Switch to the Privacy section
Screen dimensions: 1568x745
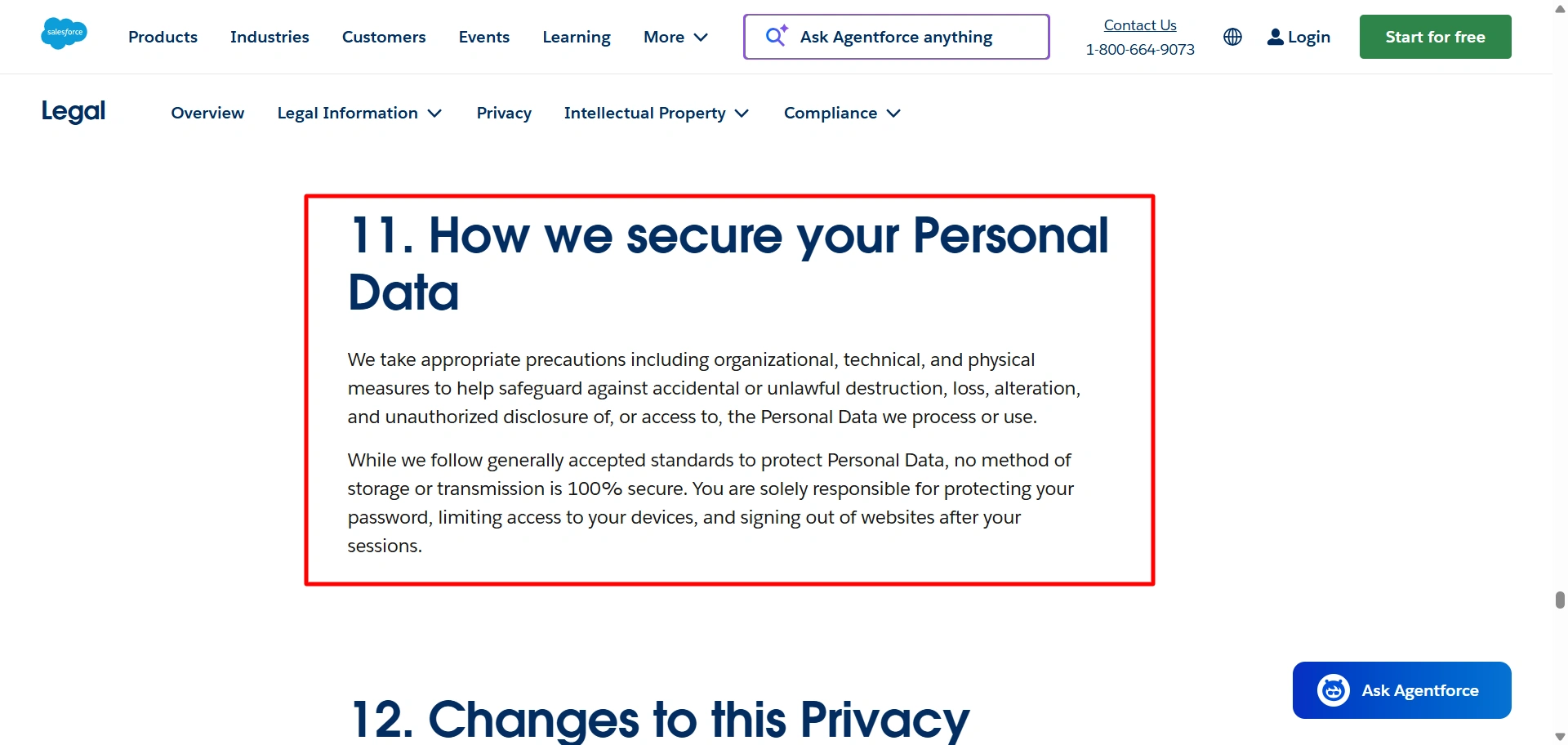[504, 113]
